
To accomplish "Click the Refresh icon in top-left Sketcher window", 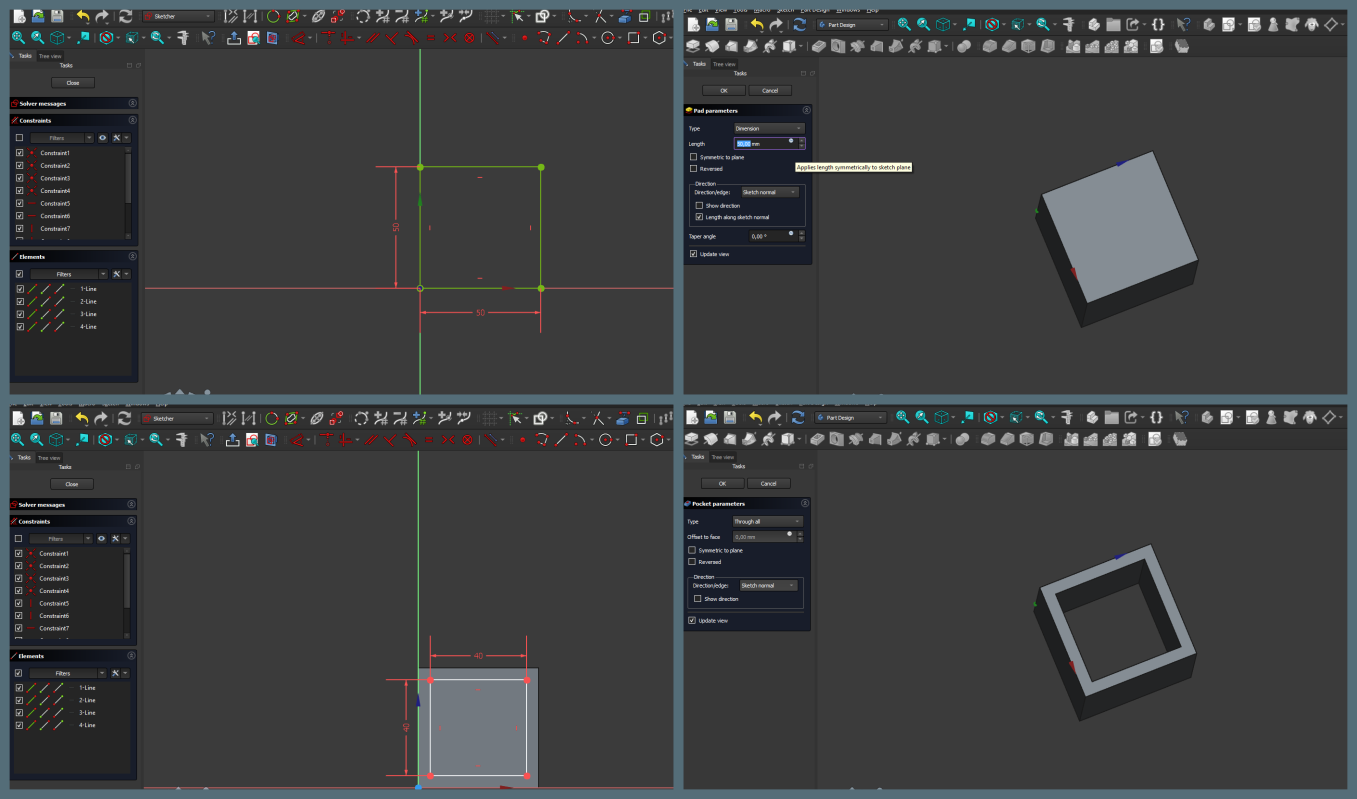I will coord(125,16).
